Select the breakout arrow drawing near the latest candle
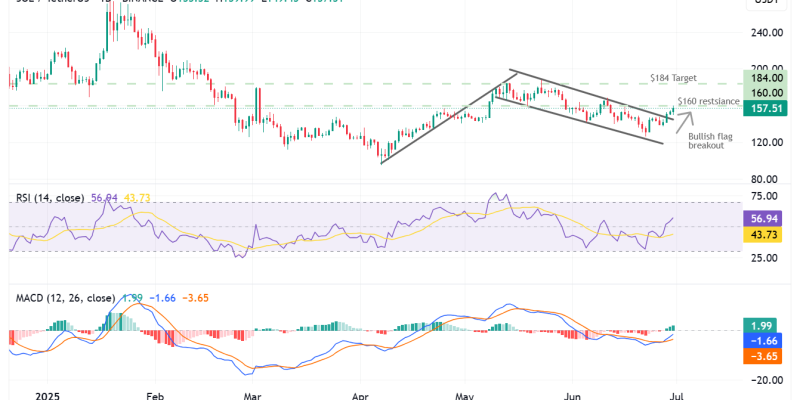 685,123
